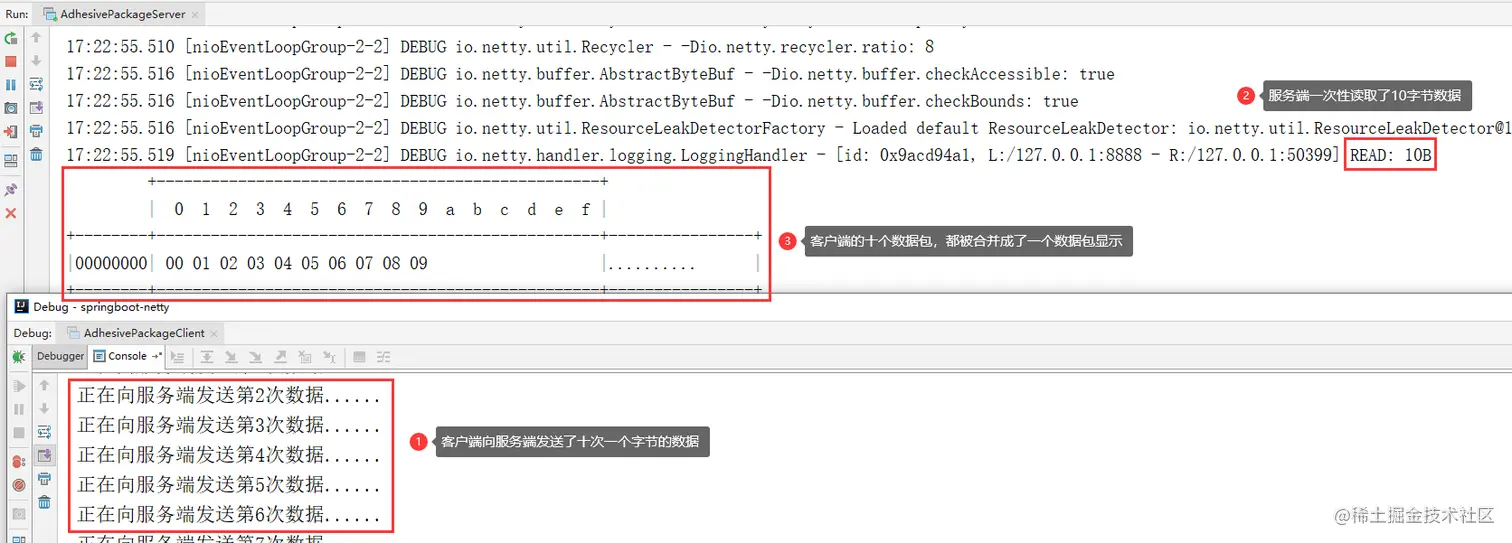
Task: Click the Step Into debugger icon
Action: (x=231, y=356)
